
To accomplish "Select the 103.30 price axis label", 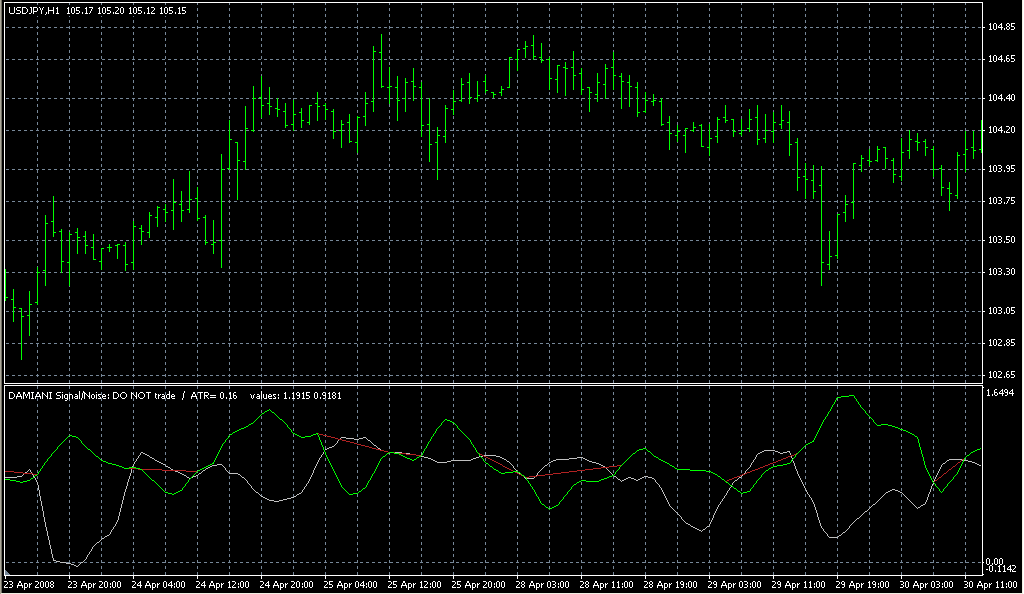I will pos(1001,272).
